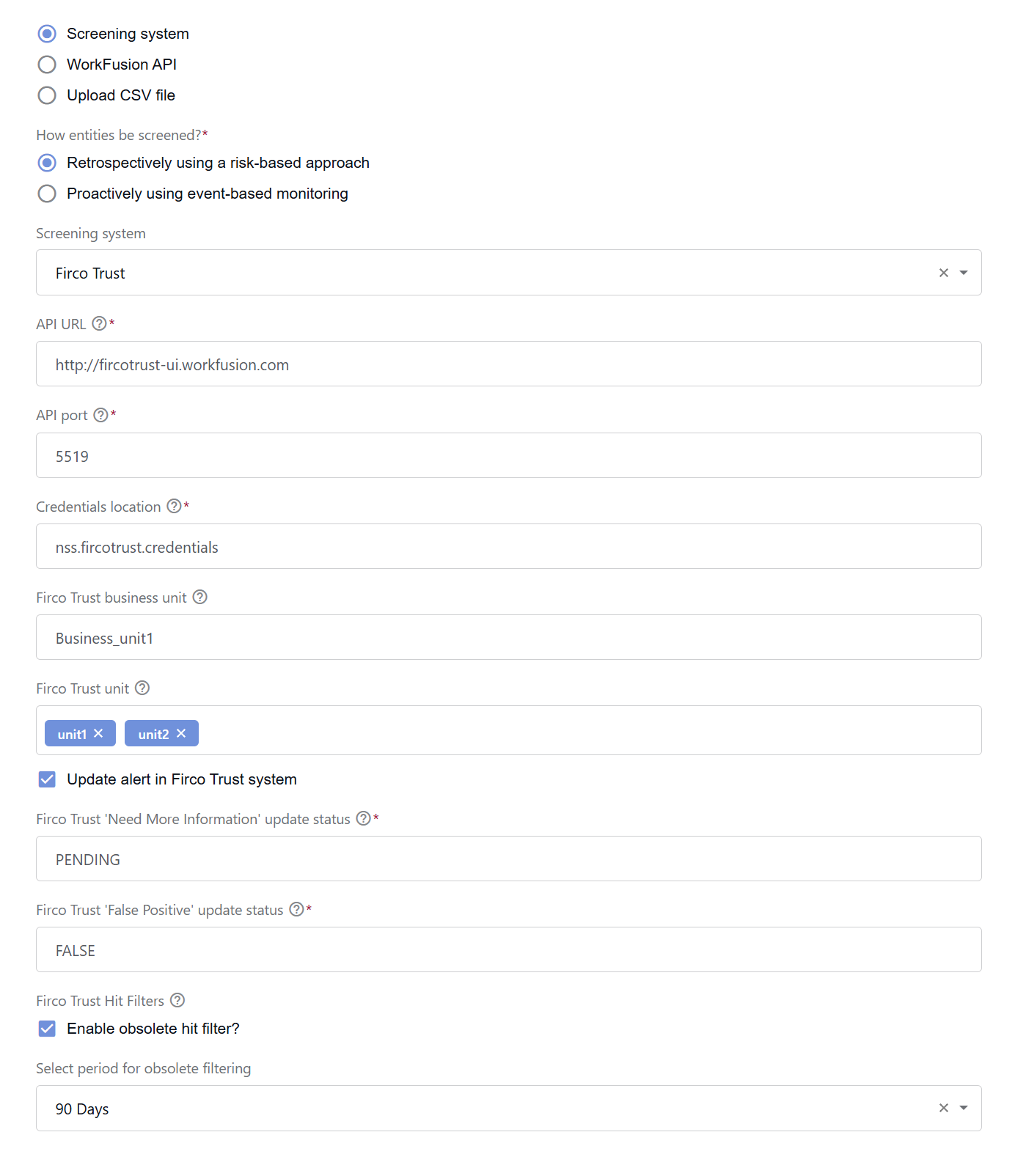Clear the 90 Days selection
This screenshot has width=1026, height=1176.
[x=944, y=1108]
